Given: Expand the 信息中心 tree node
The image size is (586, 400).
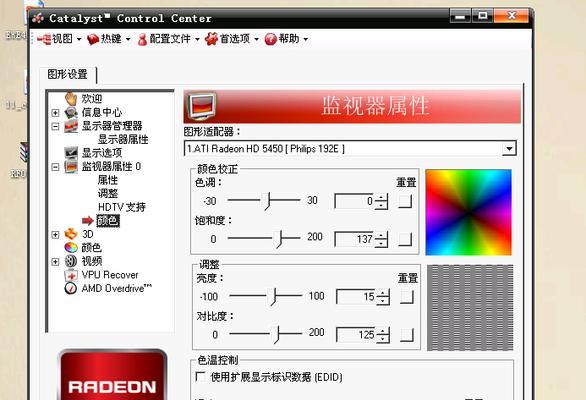Looking at the screenshot, I should tap(55, 112).
